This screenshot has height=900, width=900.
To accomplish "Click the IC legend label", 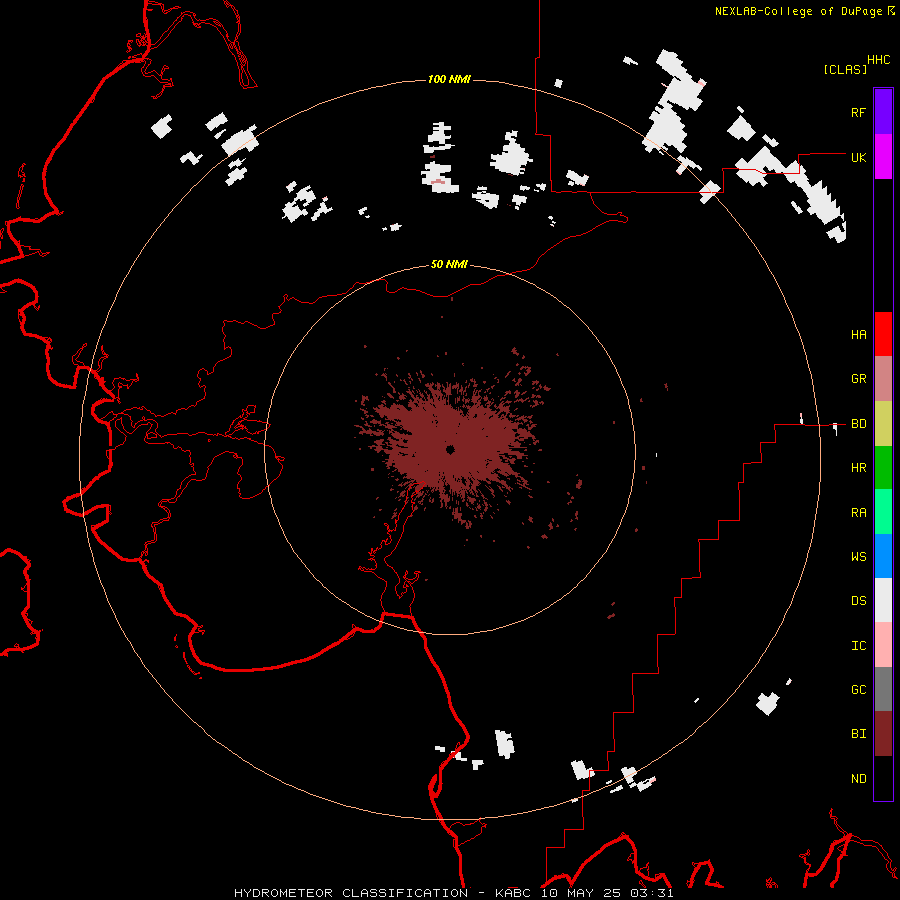I will [x=858, y=646].
